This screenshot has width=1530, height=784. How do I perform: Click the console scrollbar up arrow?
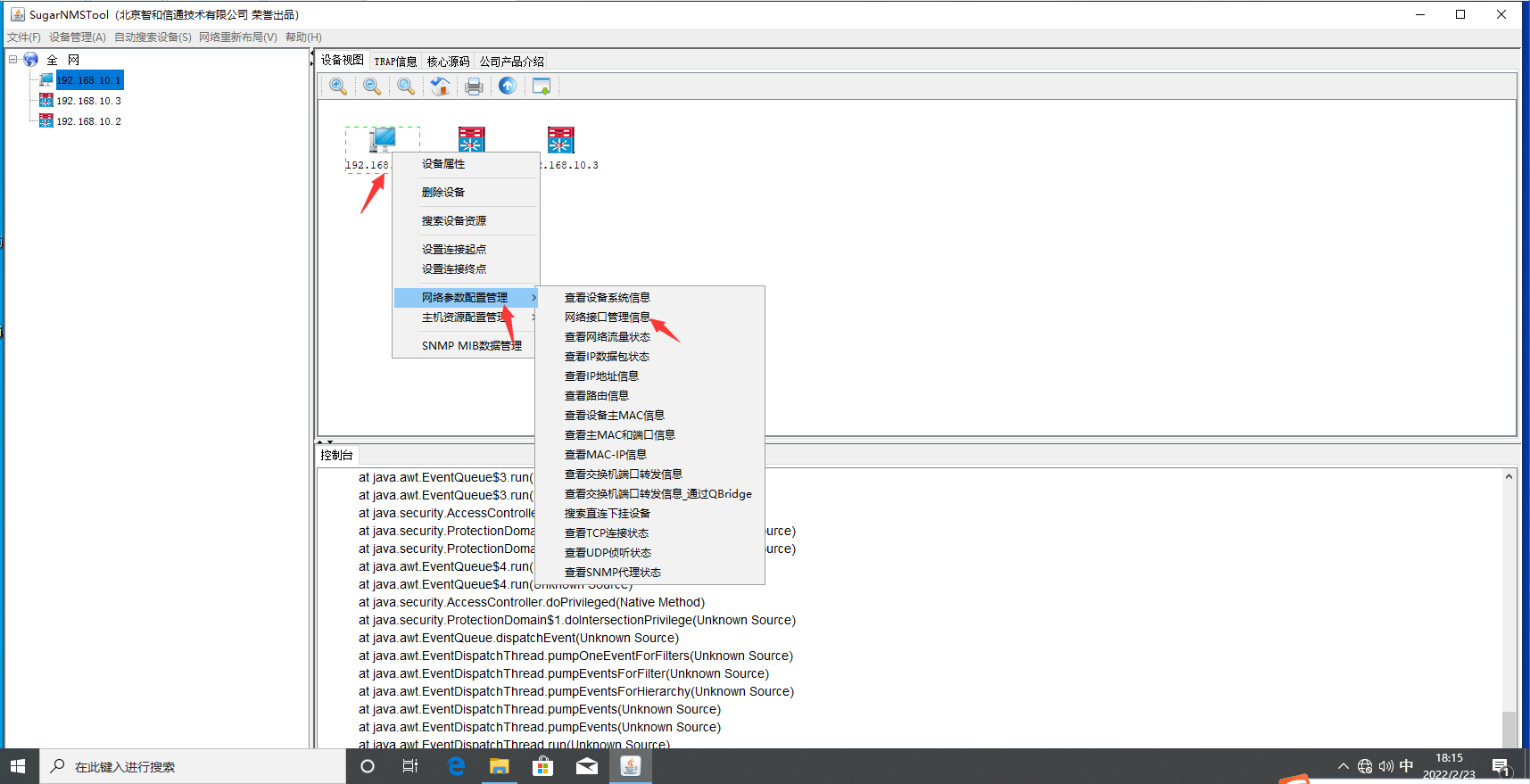coord(1509,476)
